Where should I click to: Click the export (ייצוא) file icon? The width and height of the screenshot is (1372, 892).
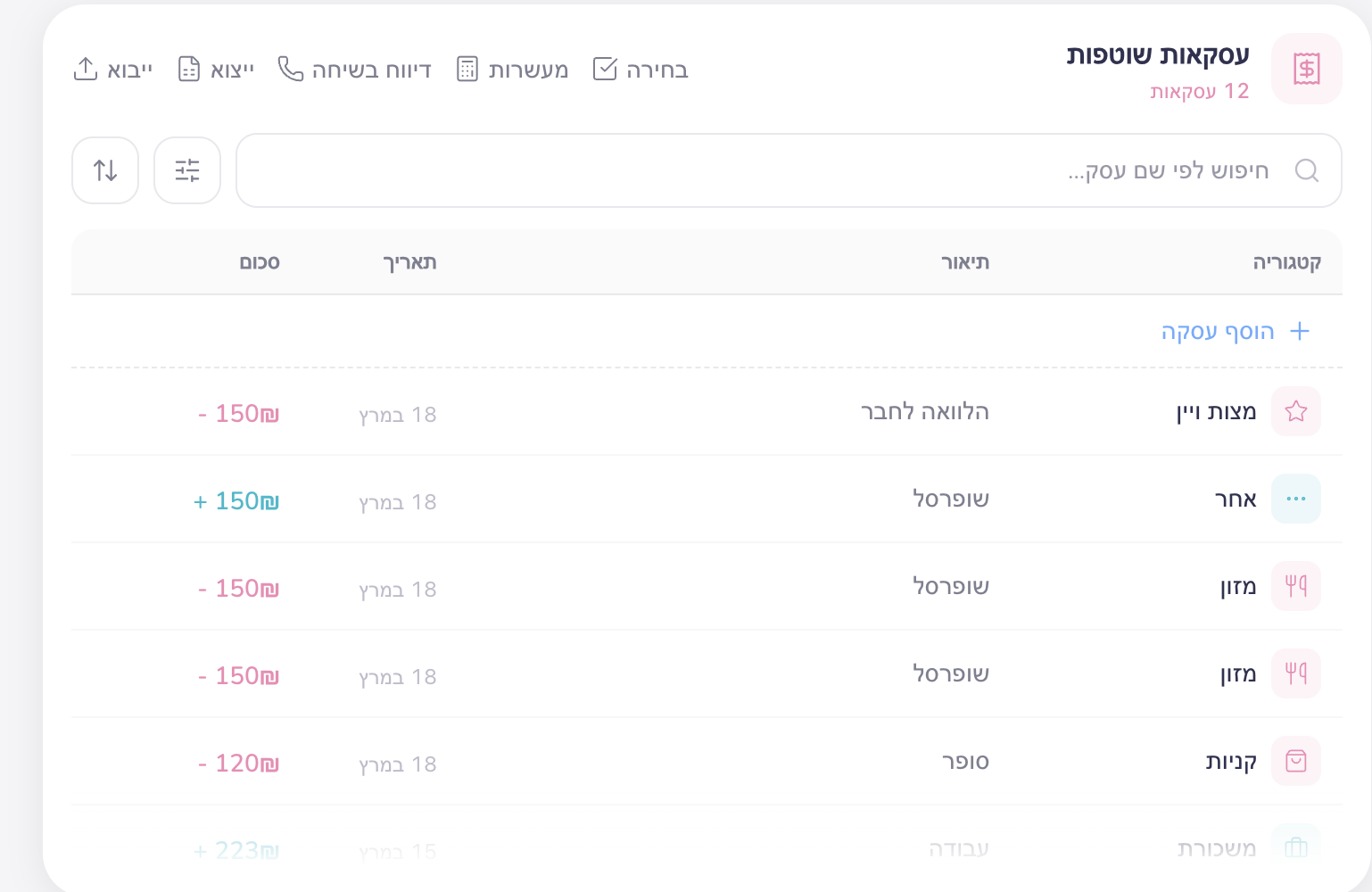pyautogui.click(x=189, y=69)
